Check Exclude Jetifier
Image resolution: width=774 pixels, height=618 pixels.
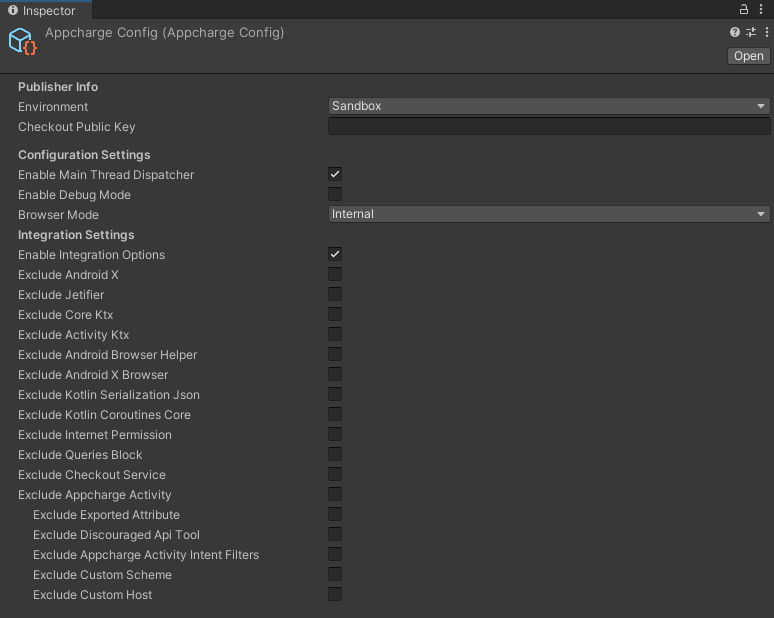point(335,294)
